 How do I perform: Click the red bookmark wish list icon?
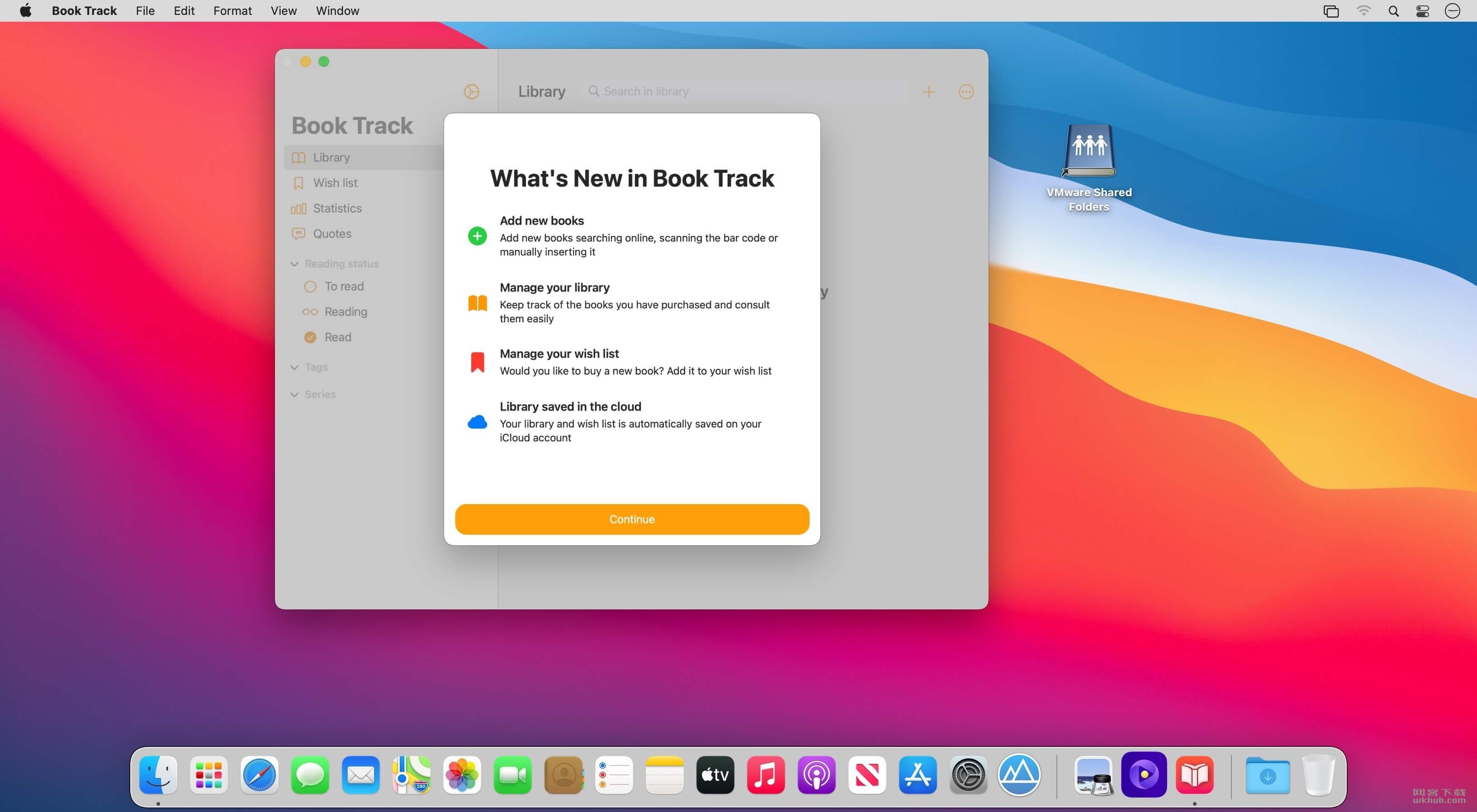(477, 362)
